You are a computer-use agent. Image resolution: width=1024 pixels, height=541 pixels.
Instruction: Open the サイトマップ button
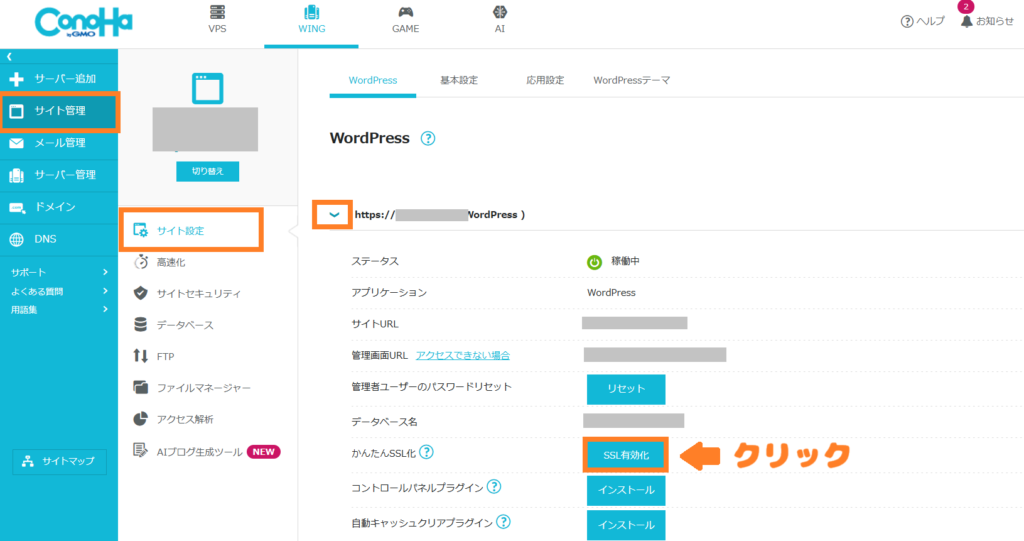pyautogui.click(x=59, y=461)
